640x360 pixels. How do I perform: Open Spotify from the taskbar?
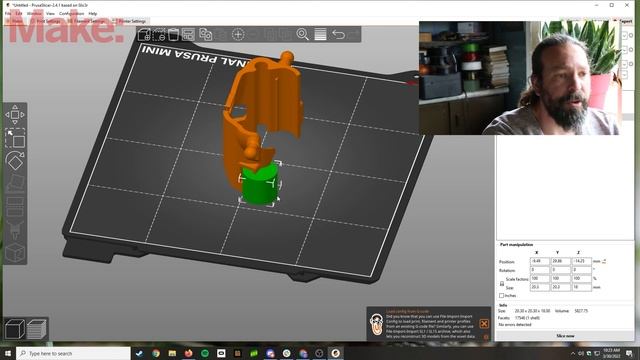click(x=204, y=353)
